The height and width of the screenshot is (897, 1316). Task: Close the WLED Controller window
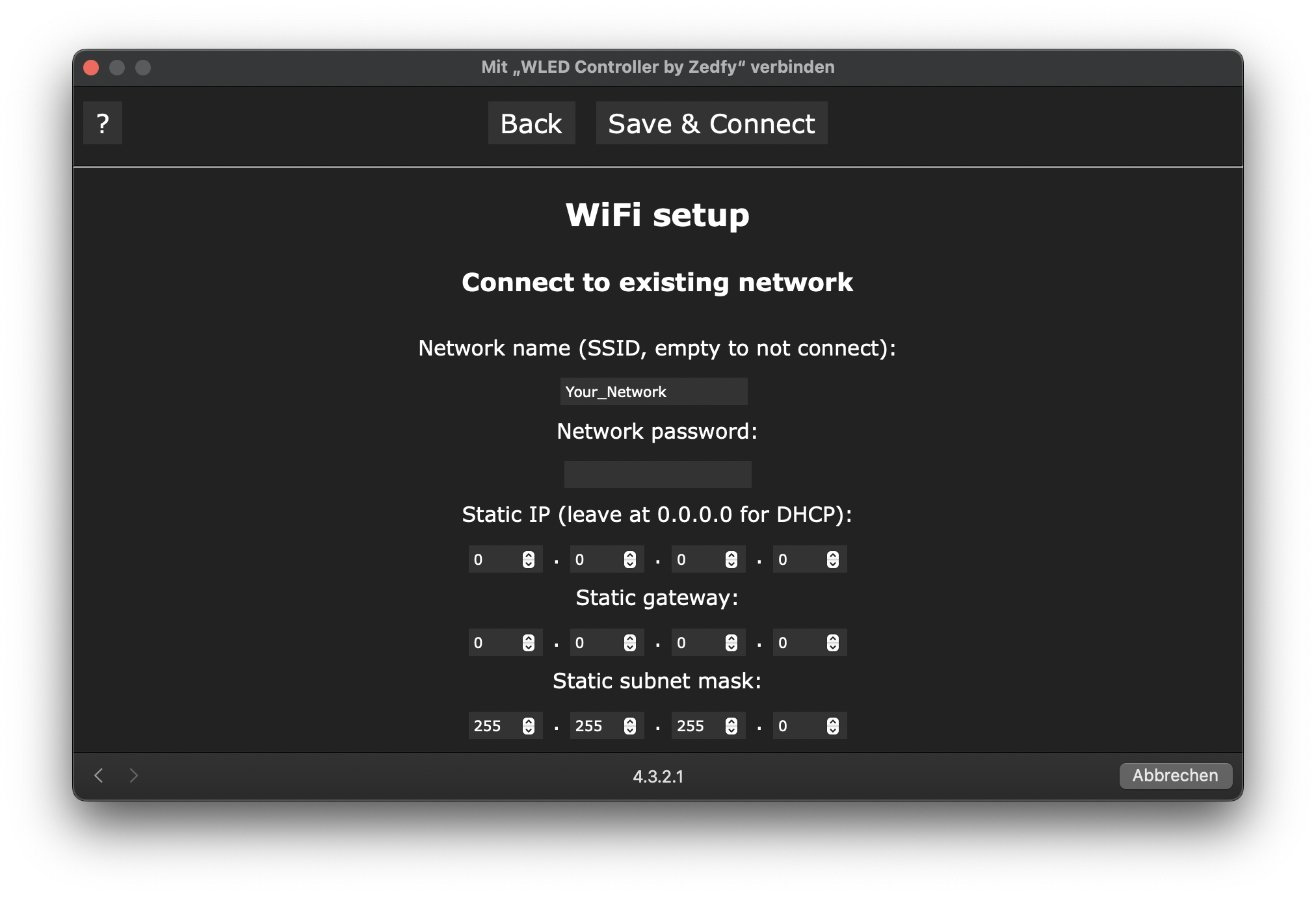(91, 68)
